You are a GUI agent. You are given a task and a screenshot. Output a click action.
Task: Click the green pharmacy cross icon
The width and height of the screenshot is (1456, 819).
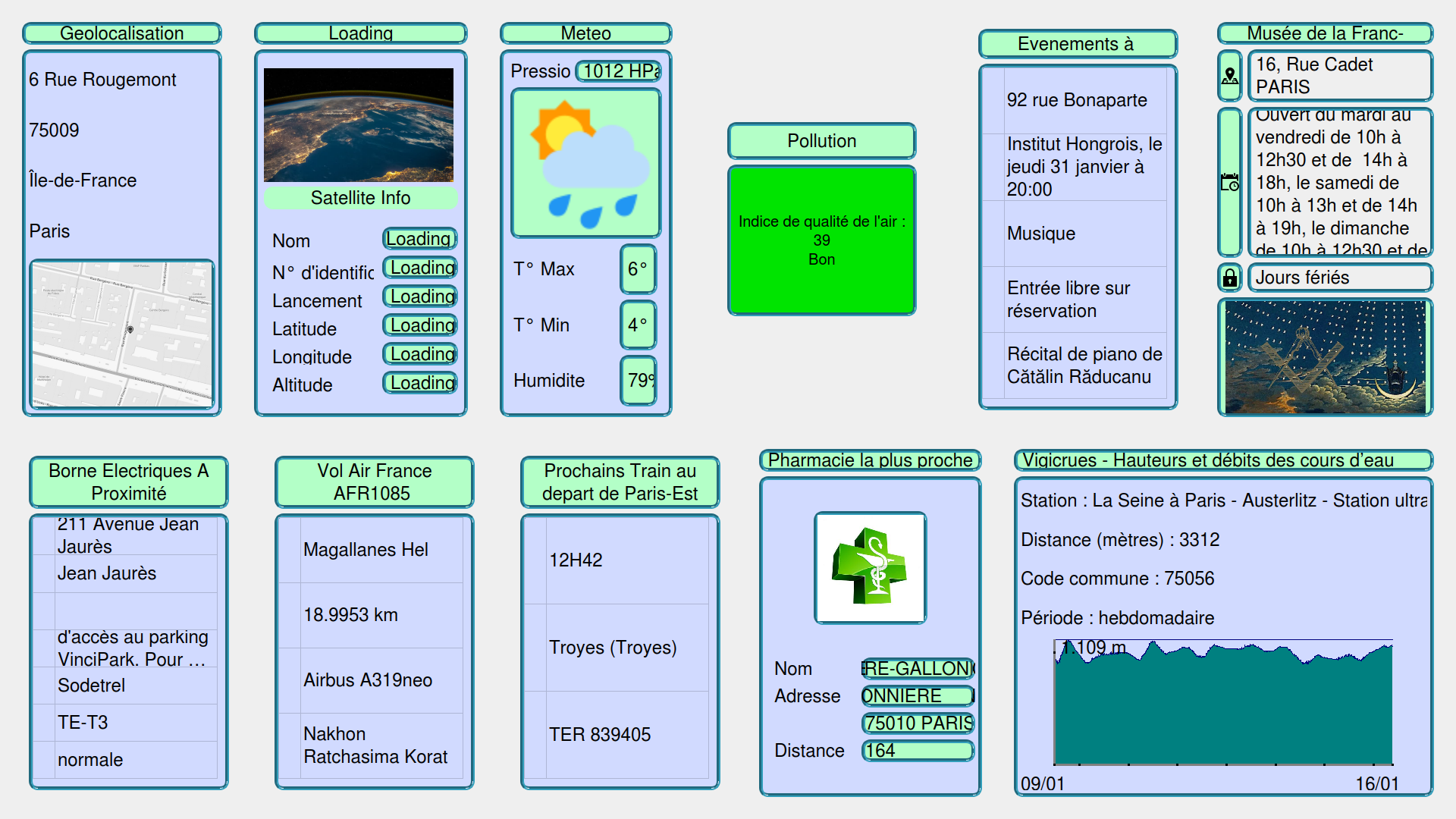pos(870,568)
